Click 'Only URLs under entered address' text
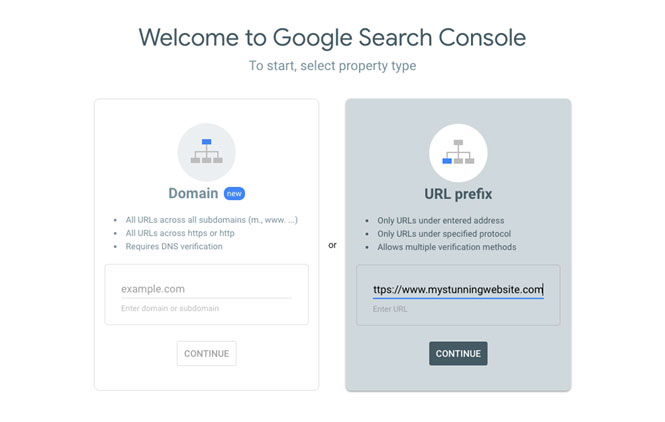The width and height of the screenshot is (665, 422). point(441,221)
